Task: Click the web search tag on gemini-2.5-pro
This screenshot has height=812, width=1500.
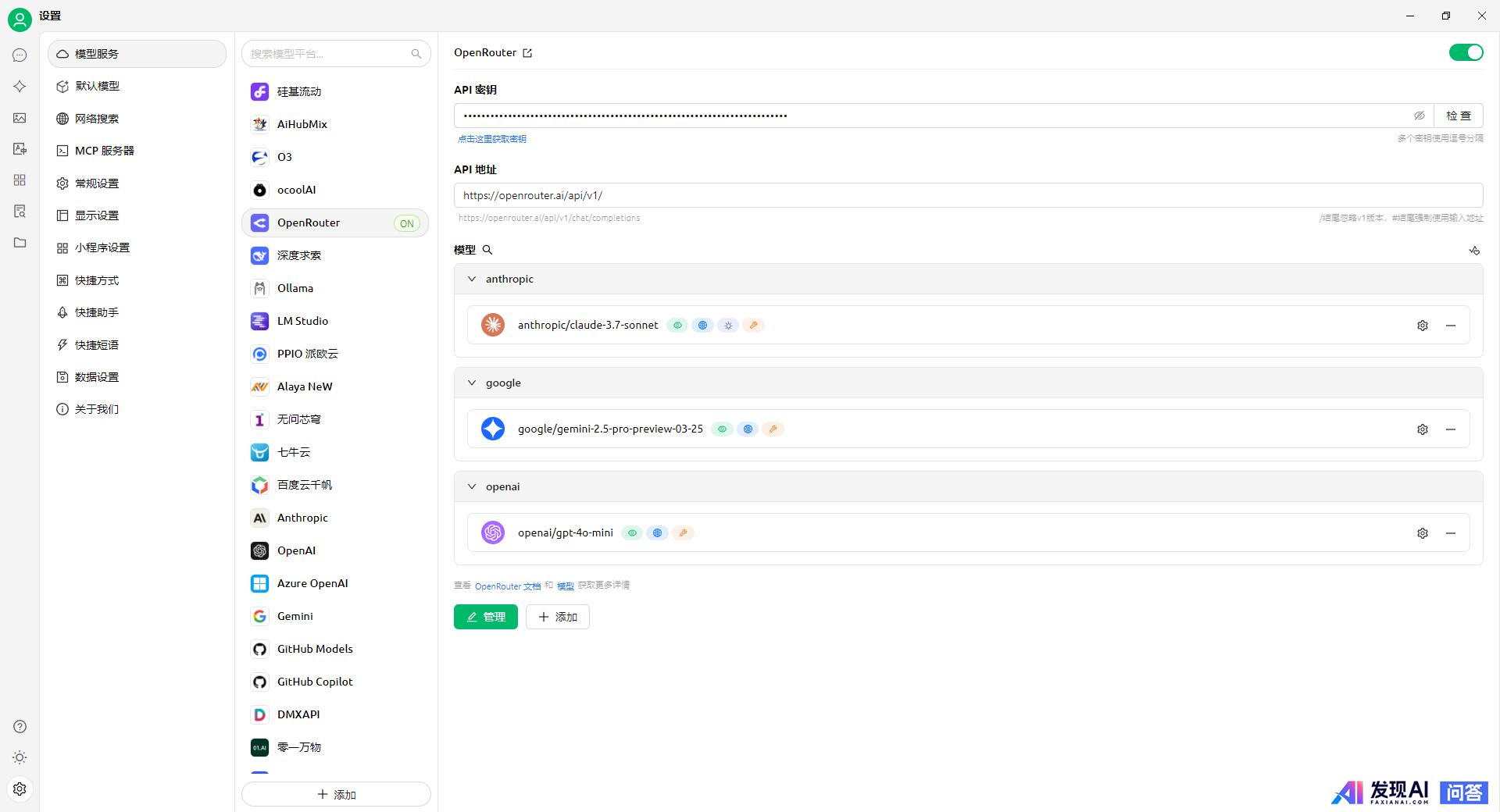Action: [748, 429]
